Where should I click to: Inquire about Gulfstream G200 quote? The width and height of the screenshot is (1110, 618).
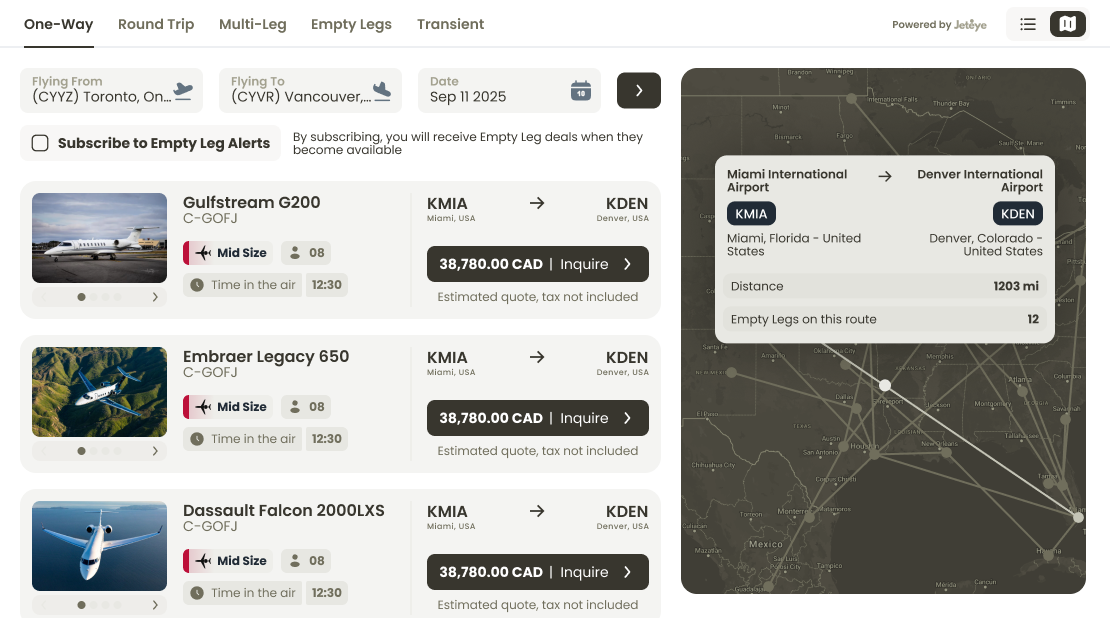coord(537,264)
